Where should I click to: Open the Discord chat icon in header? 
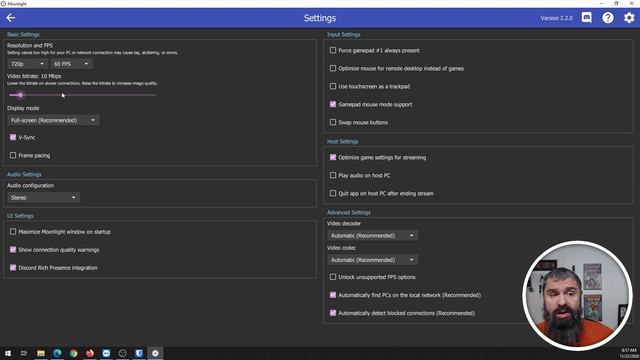(x=587, y=18)
